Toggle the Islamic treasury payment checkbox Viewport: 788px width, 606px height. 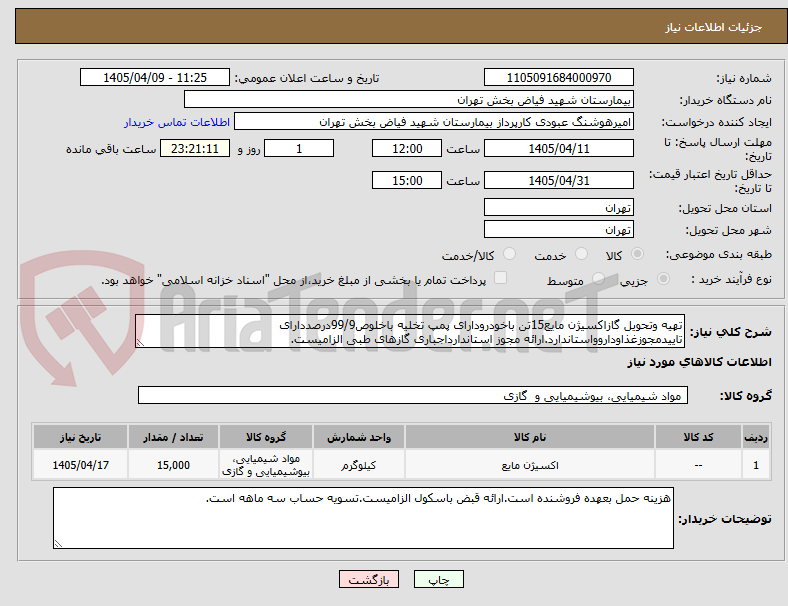pyautogui.click(x=501, y=278)
